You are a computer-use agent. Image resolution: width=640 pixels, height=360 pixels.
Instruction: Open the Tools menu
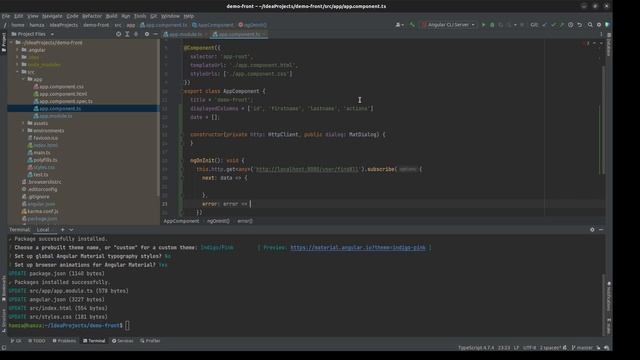click(x=140, y=16)
